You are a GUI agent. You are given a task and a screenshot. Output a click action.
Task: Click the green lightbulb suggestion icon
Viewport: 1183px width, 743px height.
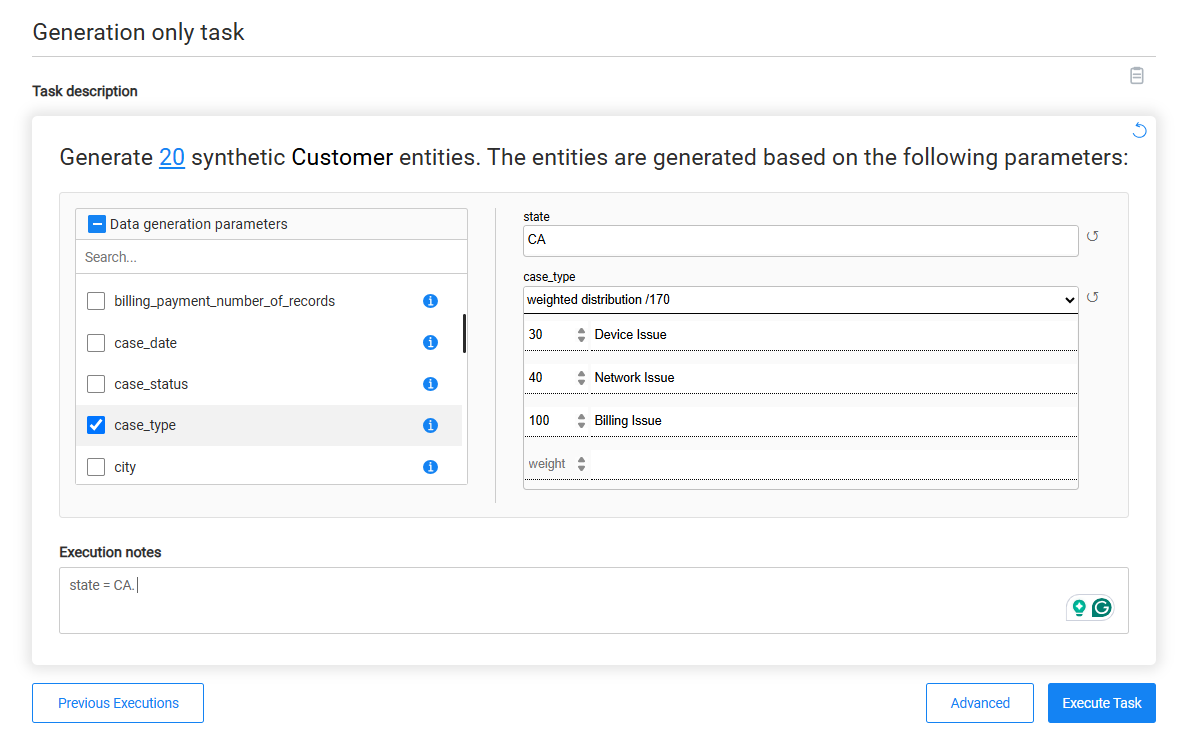(x=1079, y=607)
